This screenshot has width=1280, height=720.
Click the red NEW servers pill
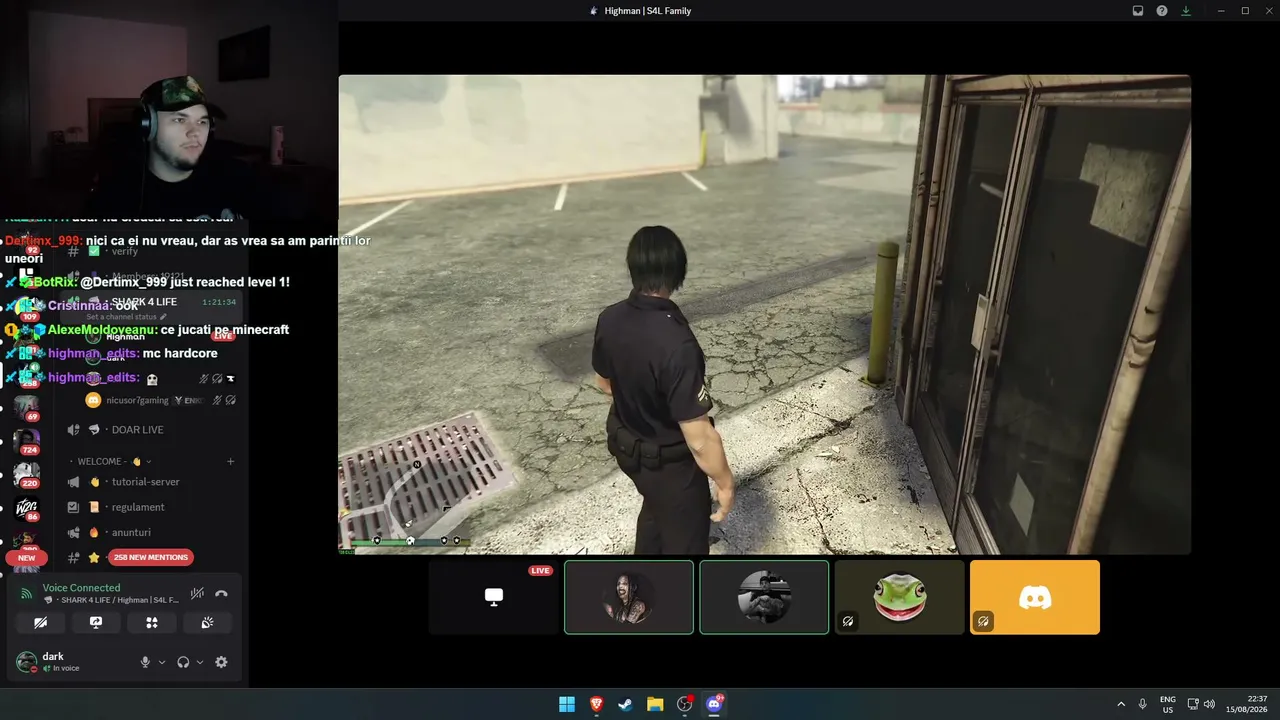[x=26, y=558]
